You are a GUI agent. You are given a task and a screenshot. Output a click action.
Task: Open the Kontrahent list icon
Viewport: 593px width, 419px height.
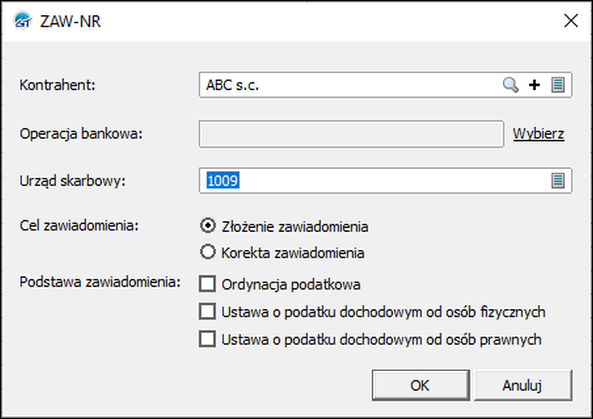[558, 85]
